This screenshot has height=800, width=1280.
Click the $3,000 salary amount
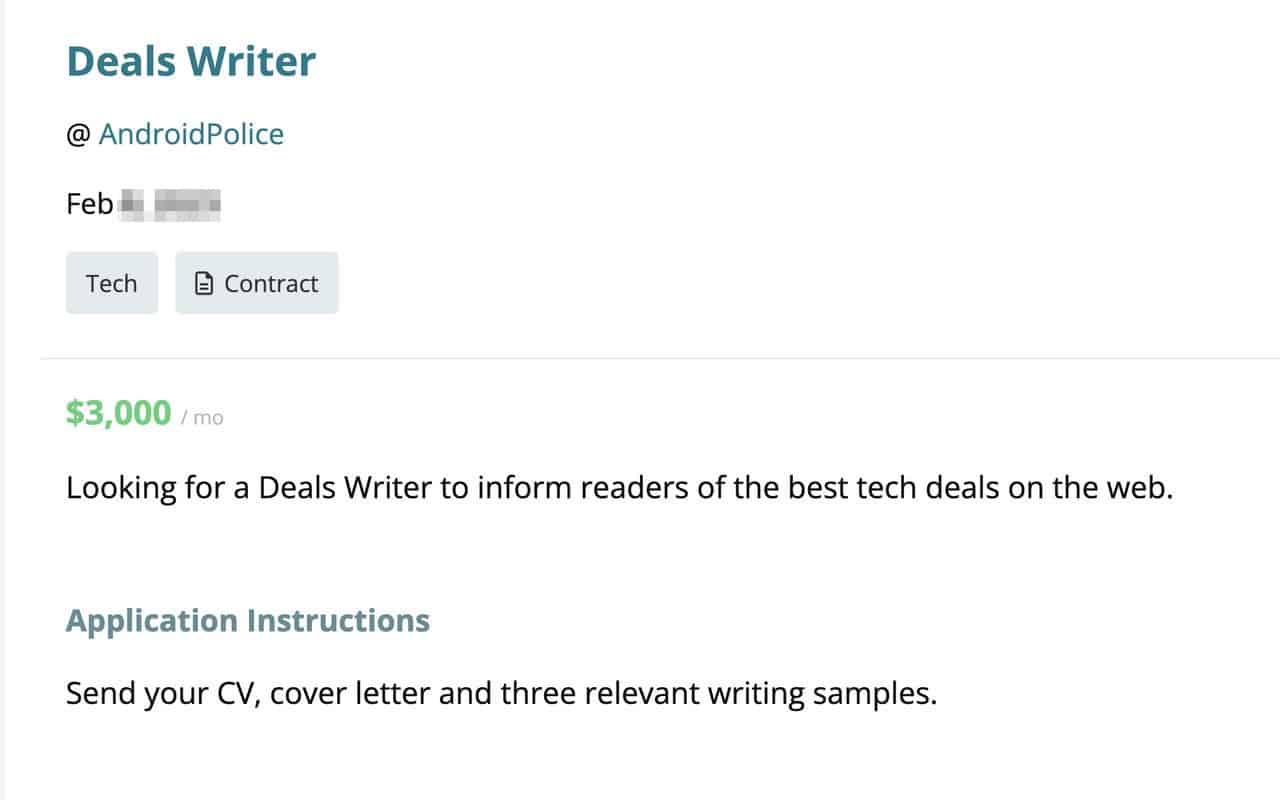click(x=118, y=413)
